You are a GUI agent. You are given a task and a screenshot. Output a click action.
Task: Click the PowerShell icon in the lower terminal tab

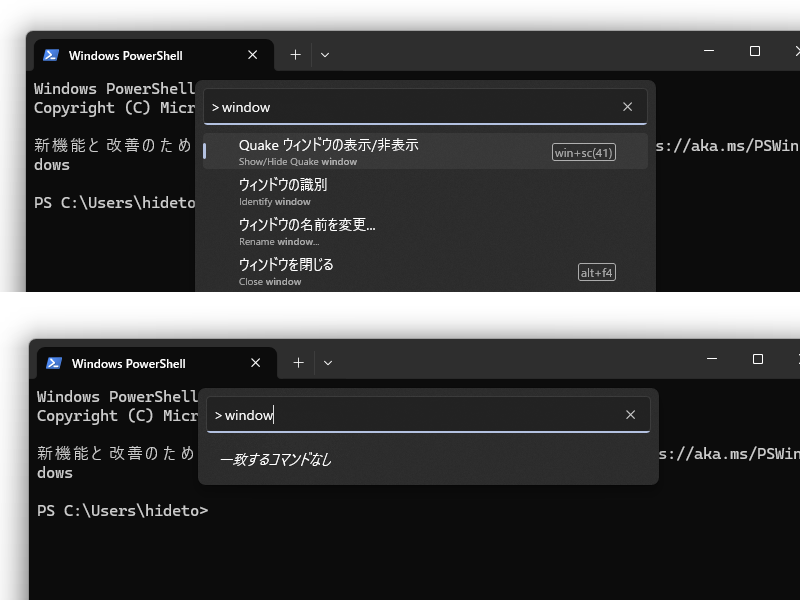point(52,363)
